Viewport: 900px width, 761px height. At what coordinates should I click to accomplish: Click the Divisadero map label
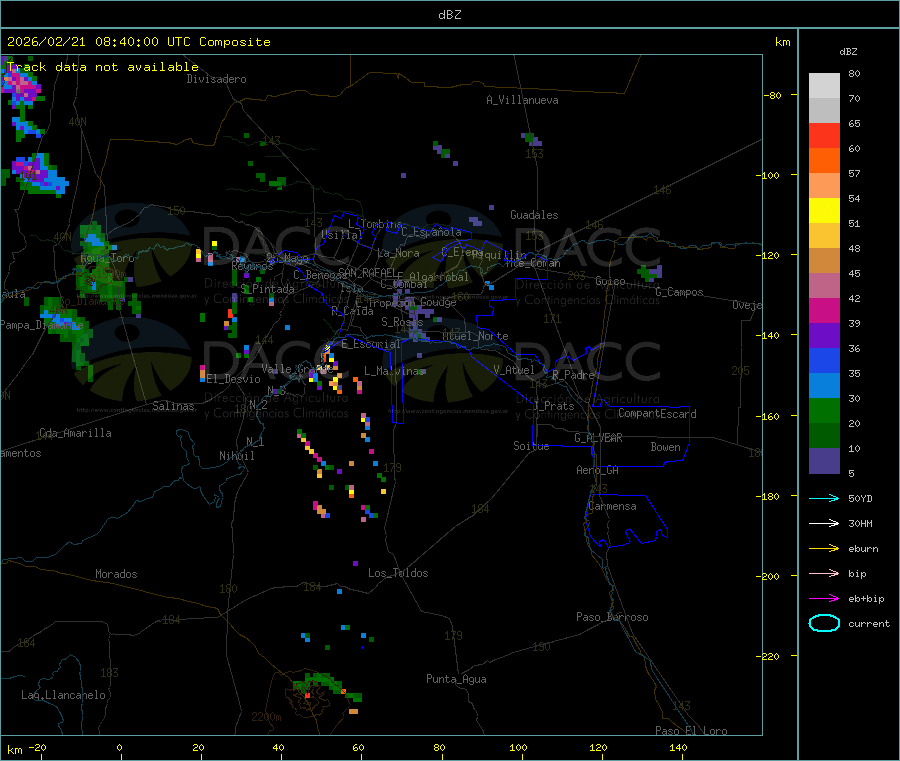point(216,79)
